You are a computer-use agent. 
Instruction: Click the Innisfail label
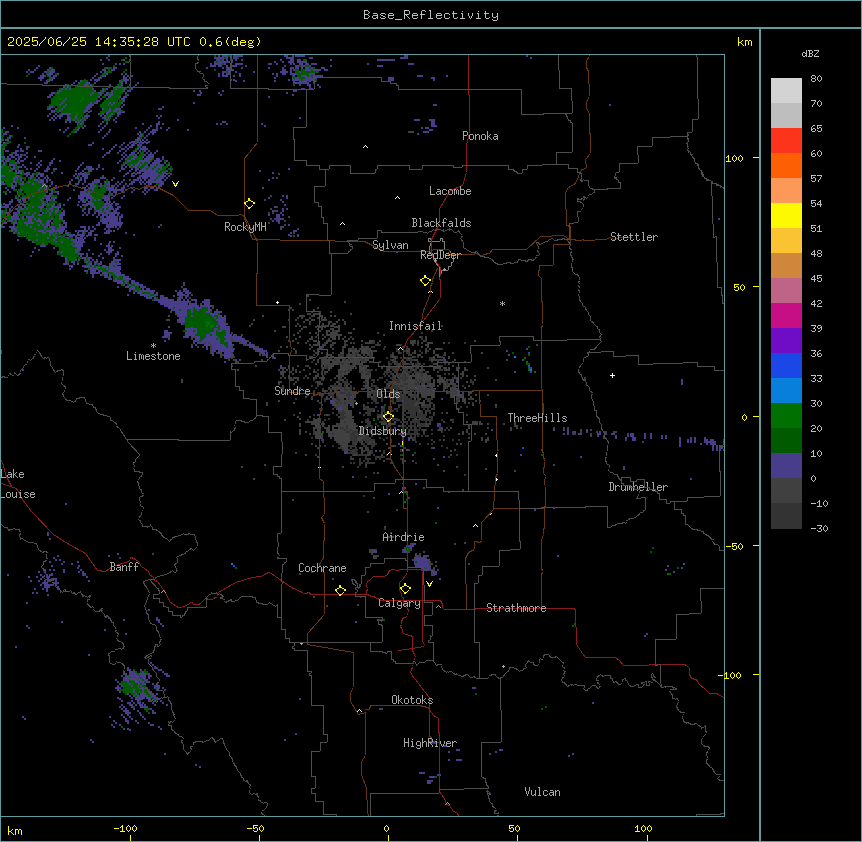click(415, 326)
